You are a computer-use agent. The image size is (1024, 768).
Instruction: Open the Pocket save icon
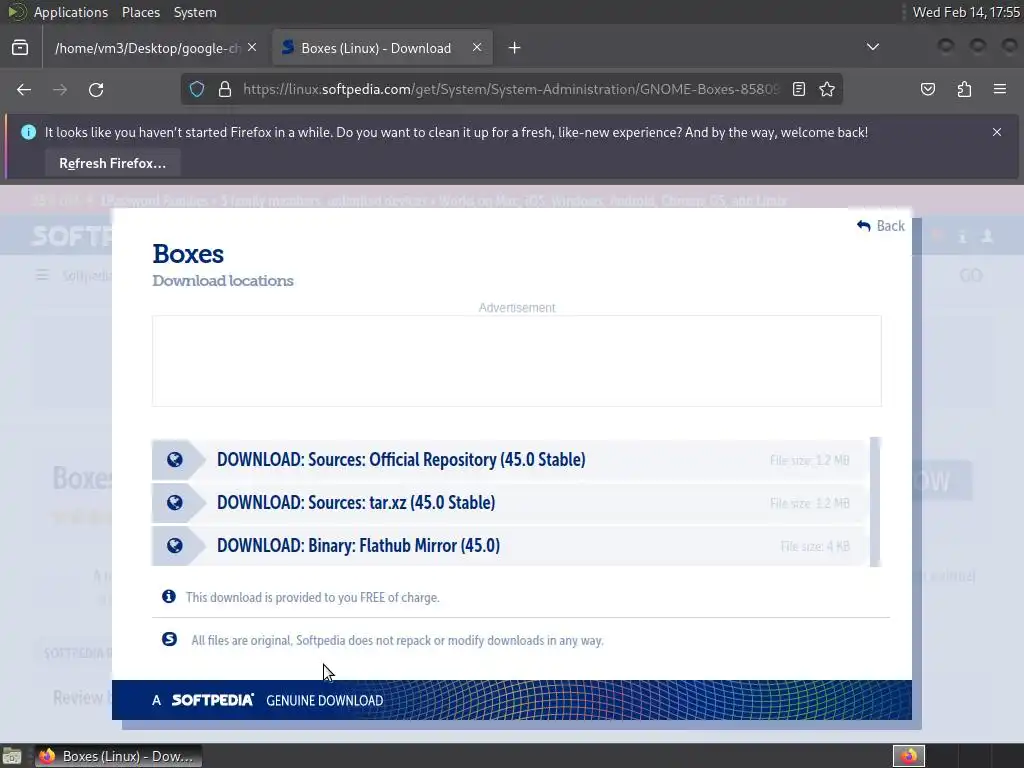pyautogui.click(x=928, y=89)
